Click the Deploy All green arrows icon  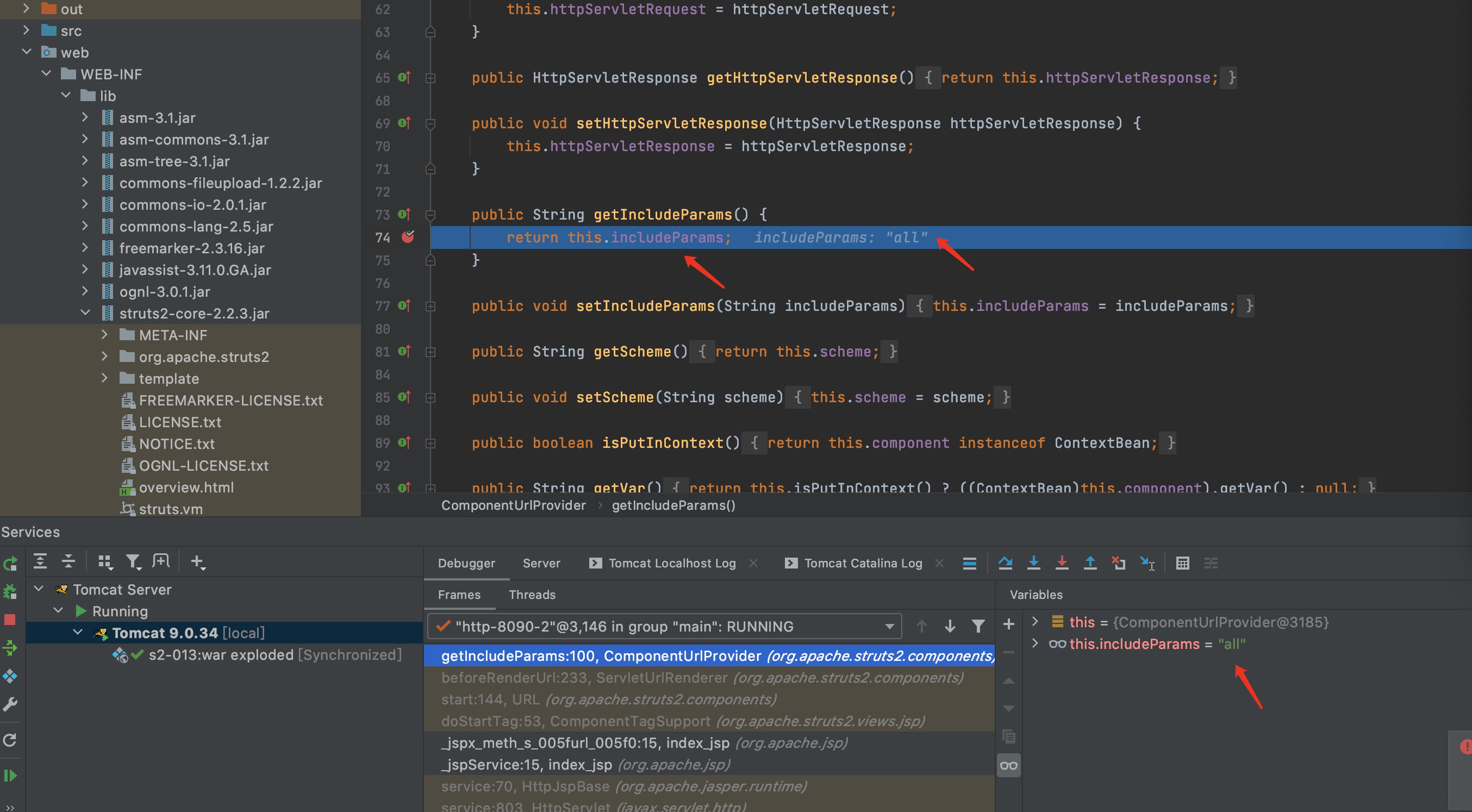[10, 648]
